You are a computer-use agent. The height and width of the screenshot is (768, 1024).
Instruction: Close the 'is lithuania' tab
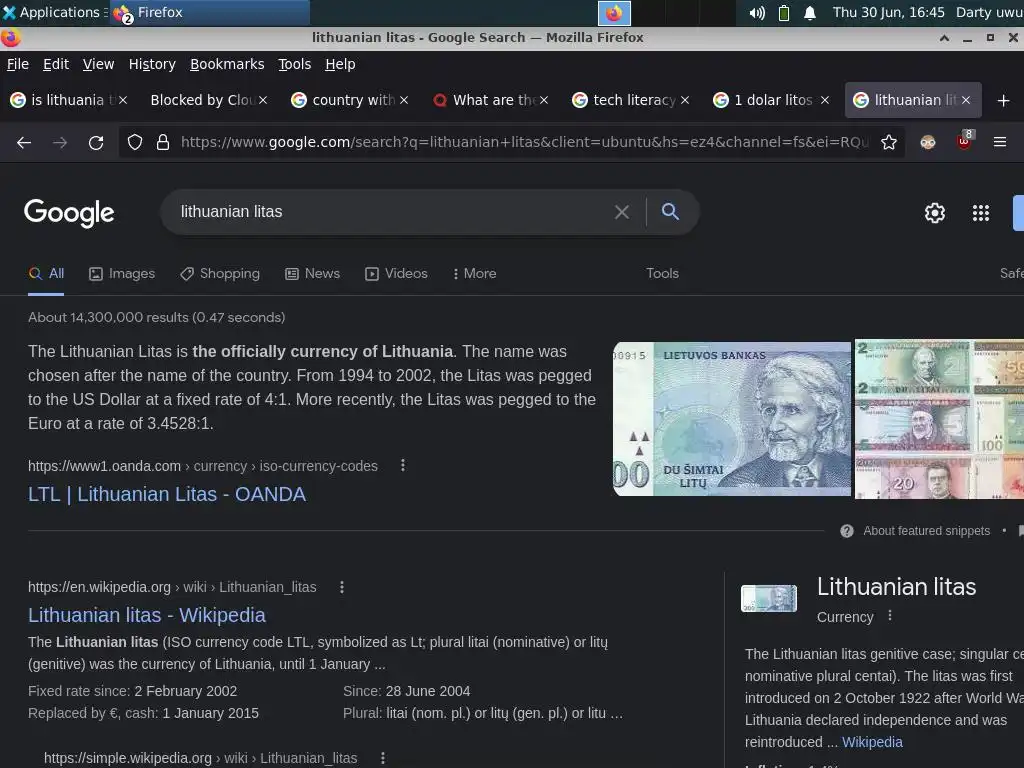pyautogui.click(x=123, y=100)
